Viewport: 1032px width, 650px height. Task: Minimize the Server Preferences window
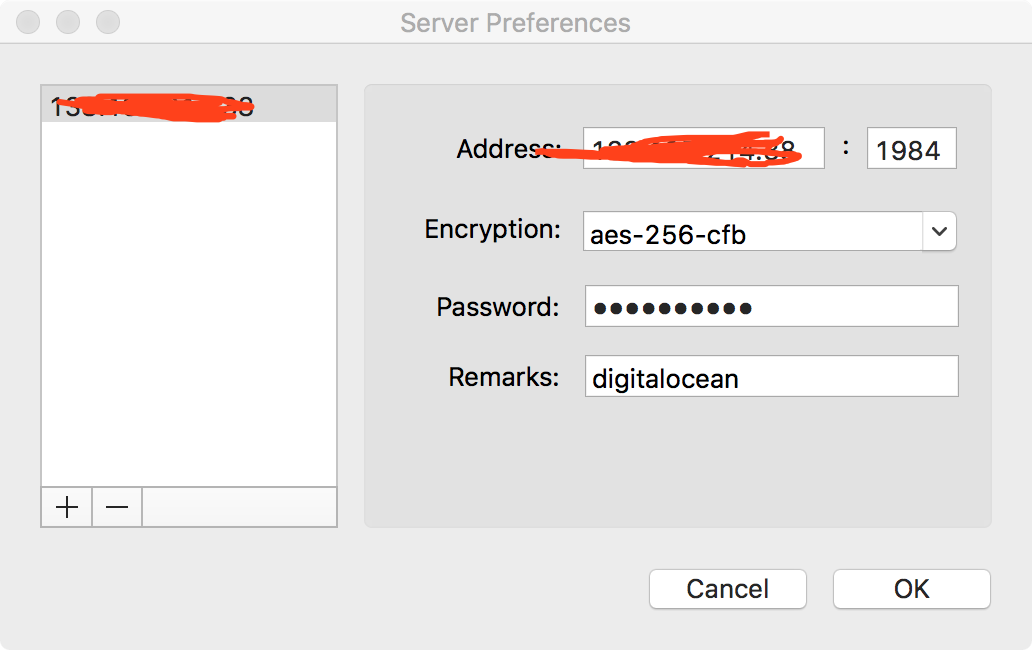(x=68, y=22)
